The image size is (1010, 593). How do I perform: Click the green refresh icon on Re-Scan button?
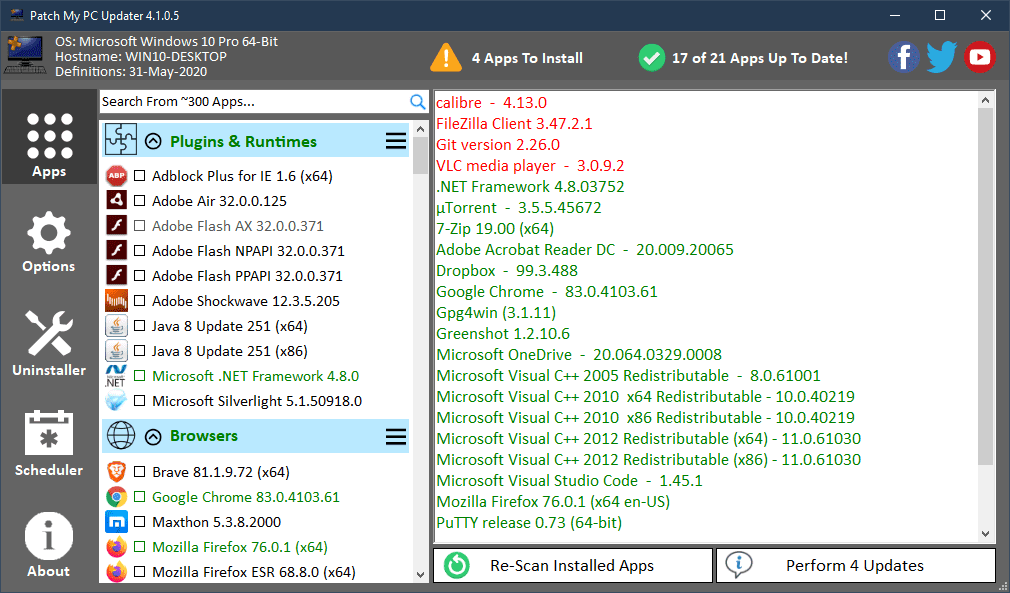(456, 565)
